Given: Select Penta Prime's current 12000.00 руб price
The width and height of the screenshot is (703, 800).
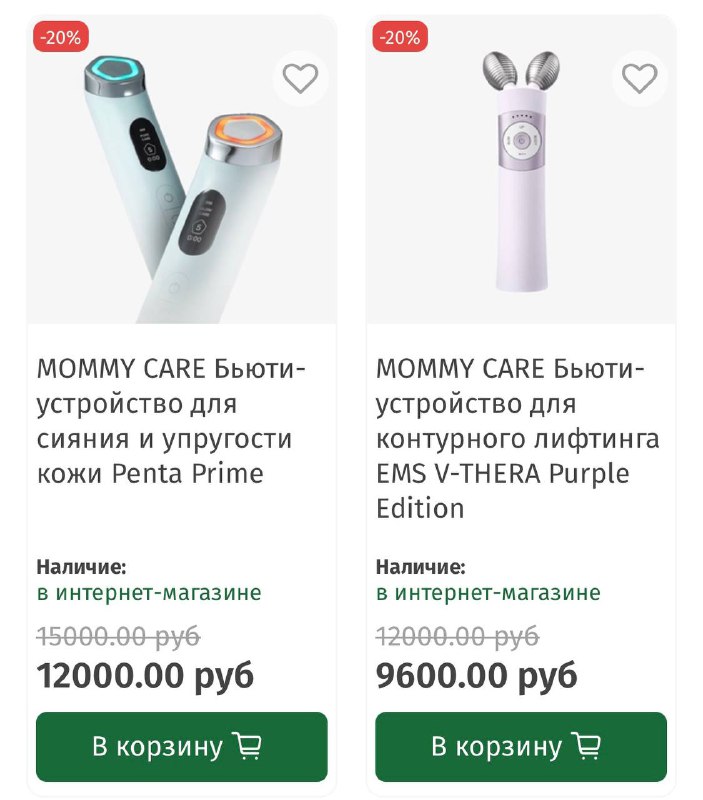Looking at the screenshot, I should (x=146, y=675).
